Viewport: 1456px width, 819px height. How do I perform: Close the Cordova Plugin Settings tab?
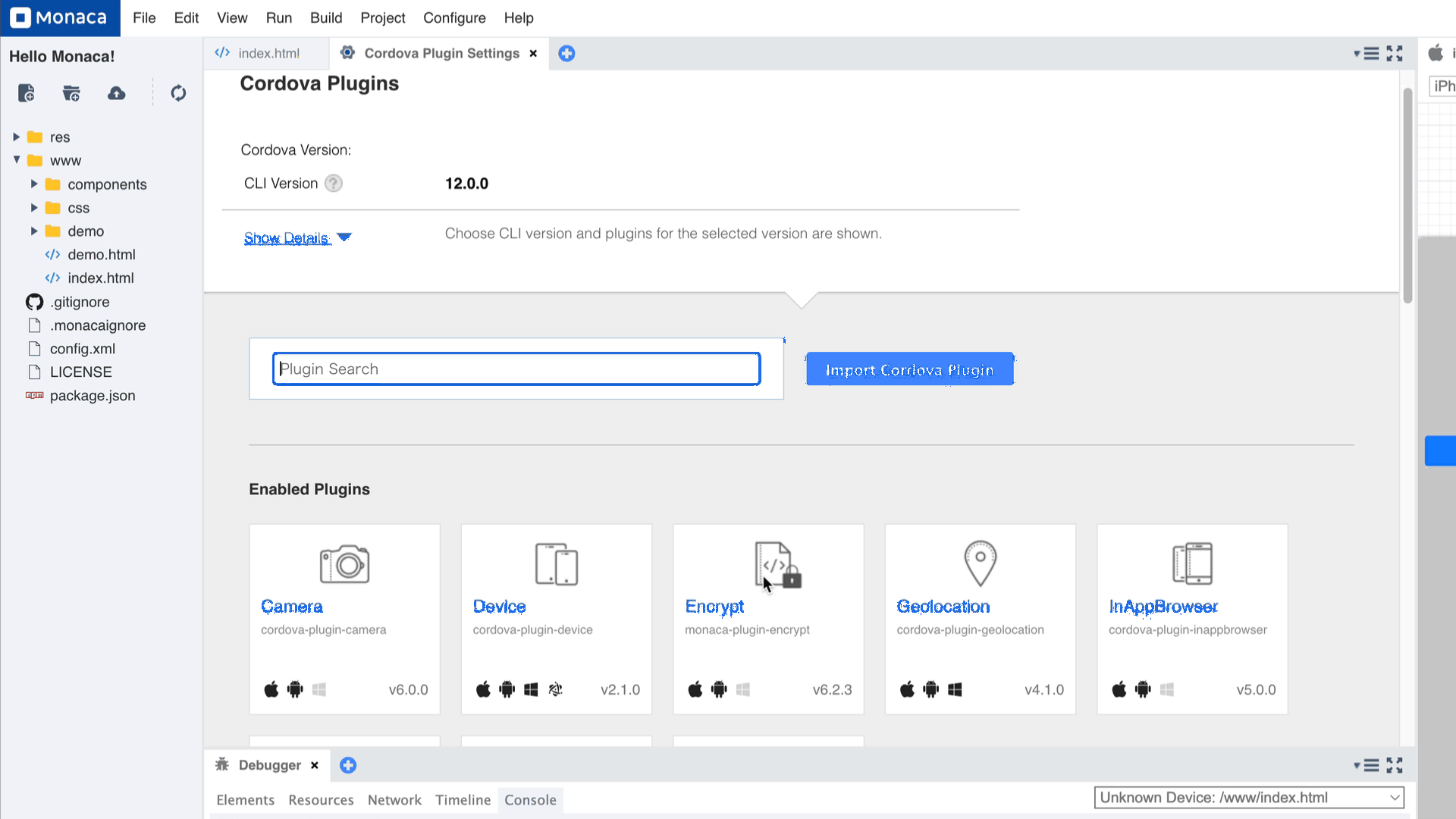pyautogui.click(x=533, y=53)
